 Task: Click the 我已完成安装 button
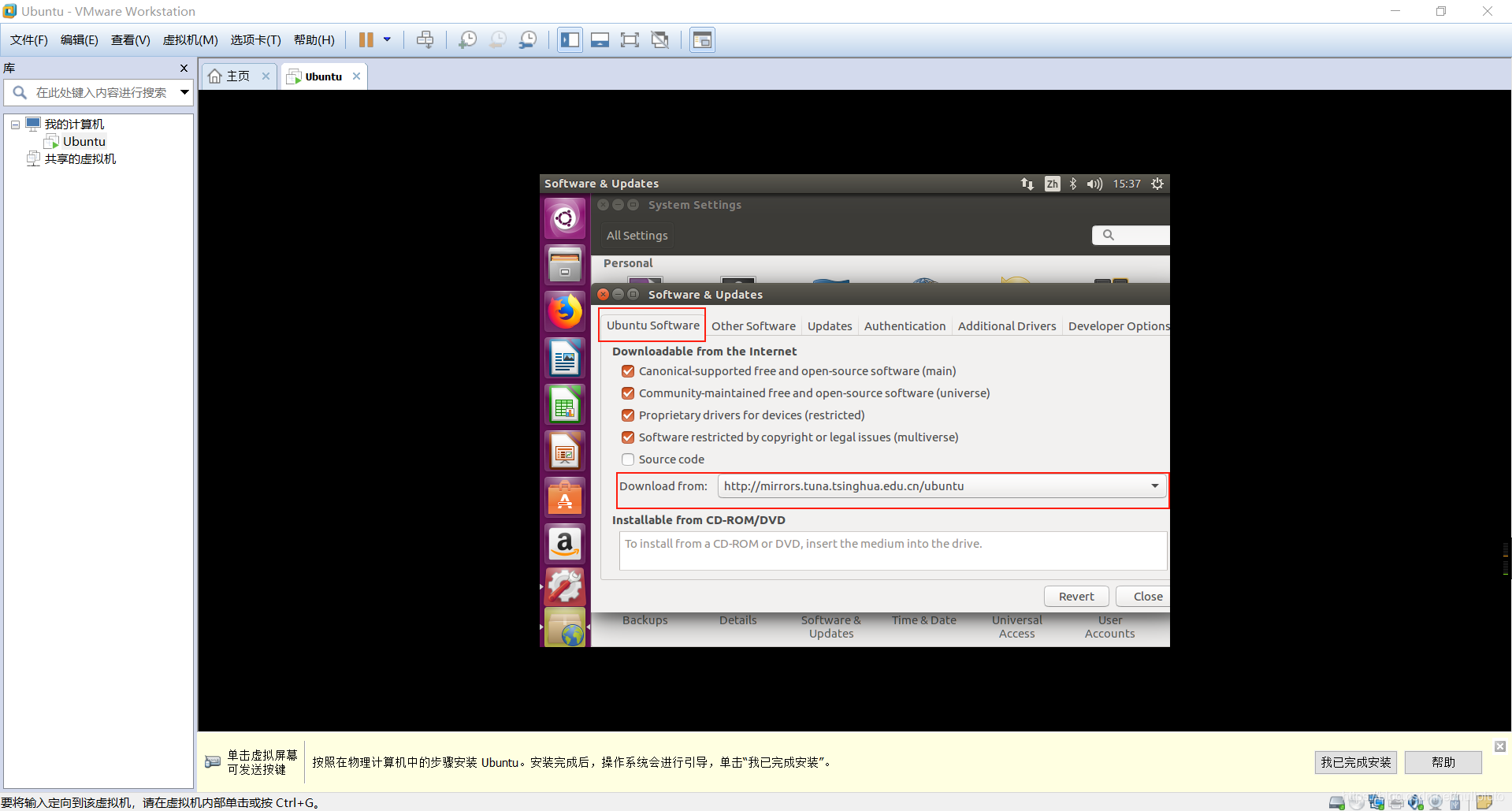(x=1356, y=762)
